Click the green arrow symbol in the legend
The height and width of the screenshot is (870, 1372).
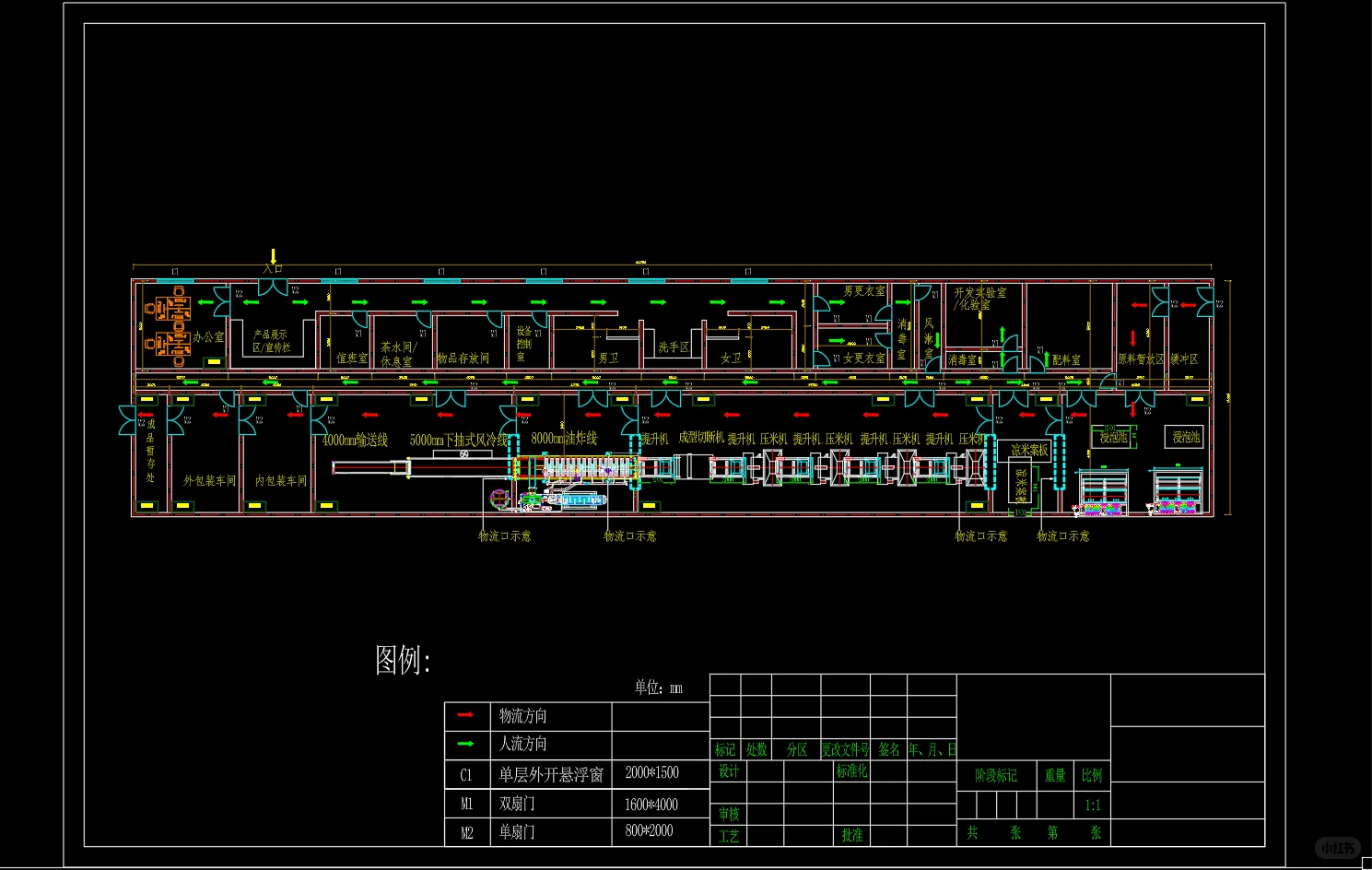click(465, 744)
